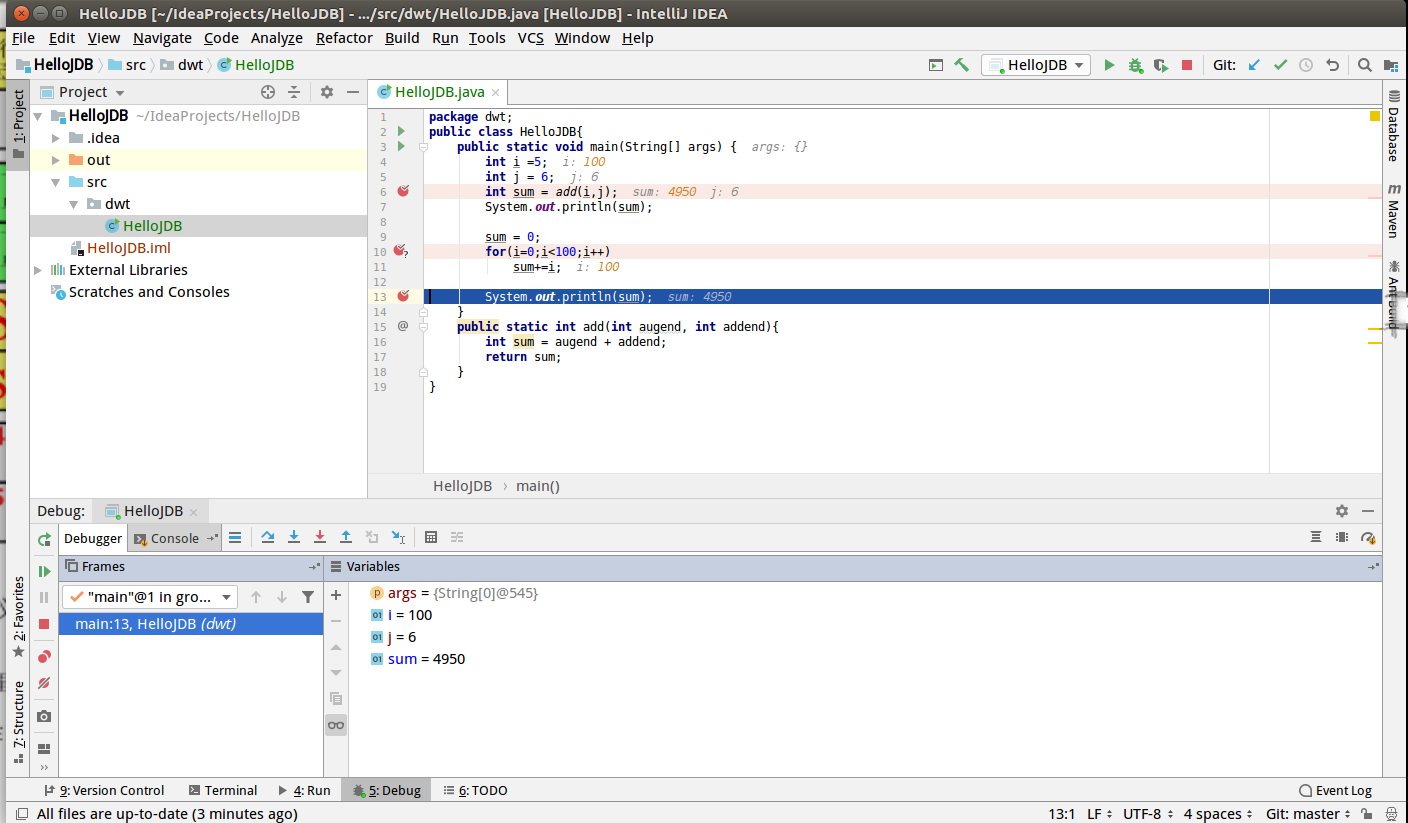Toggle Show Watches in Variables glasses icon
The width and height of the screenshot is (1408, 823).
[x=336, y=725]
